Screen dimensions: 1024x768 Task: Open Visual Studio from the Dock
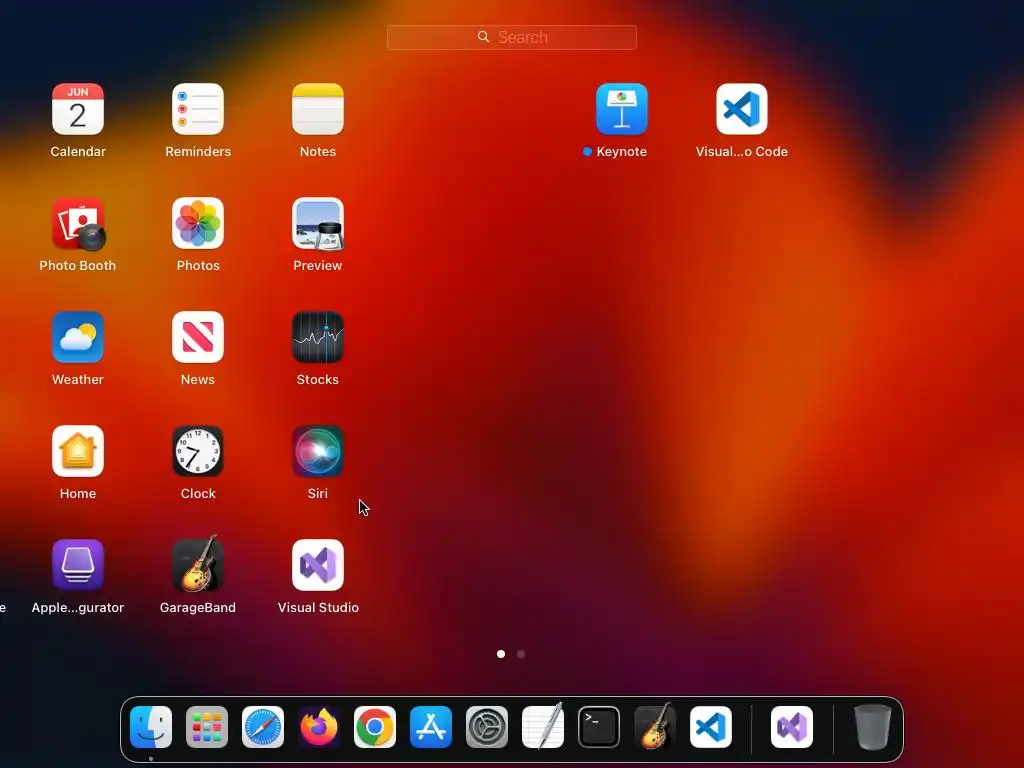(792, 727)
